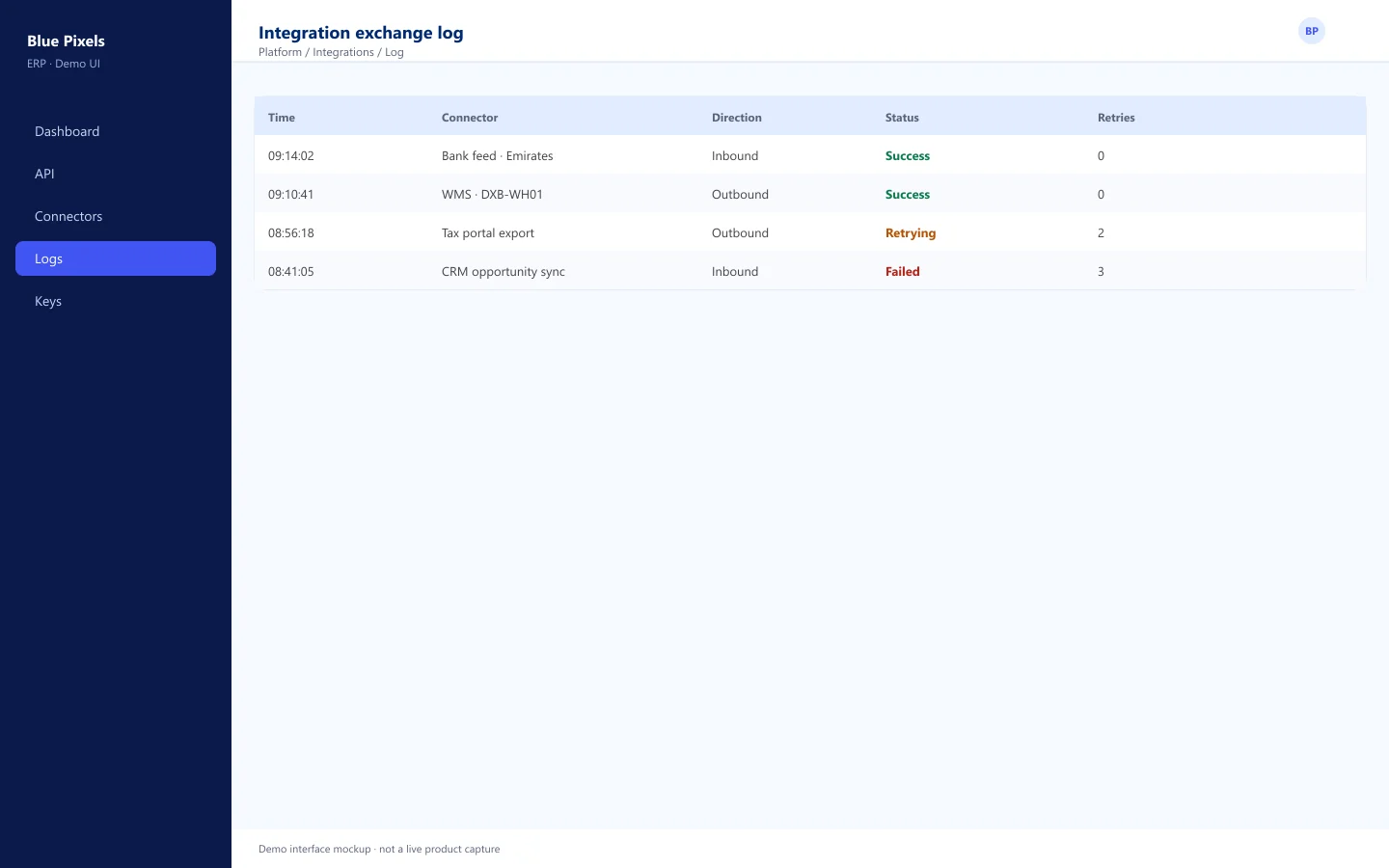Click the Blue Pixels brand title

66,41
